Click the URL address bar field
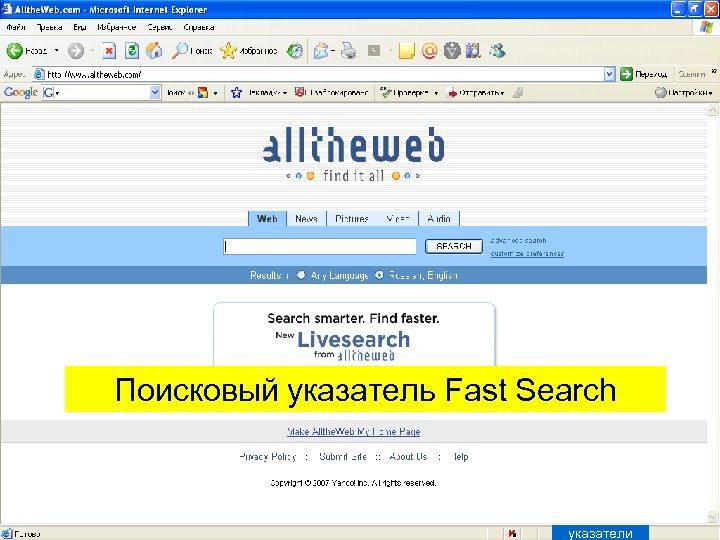 point(324,74)
